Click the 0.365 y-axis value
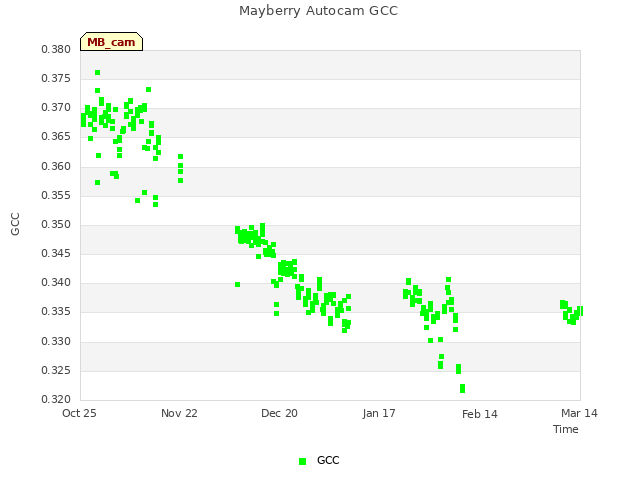This screenshot has width=640, height=480. pos(56,136)
